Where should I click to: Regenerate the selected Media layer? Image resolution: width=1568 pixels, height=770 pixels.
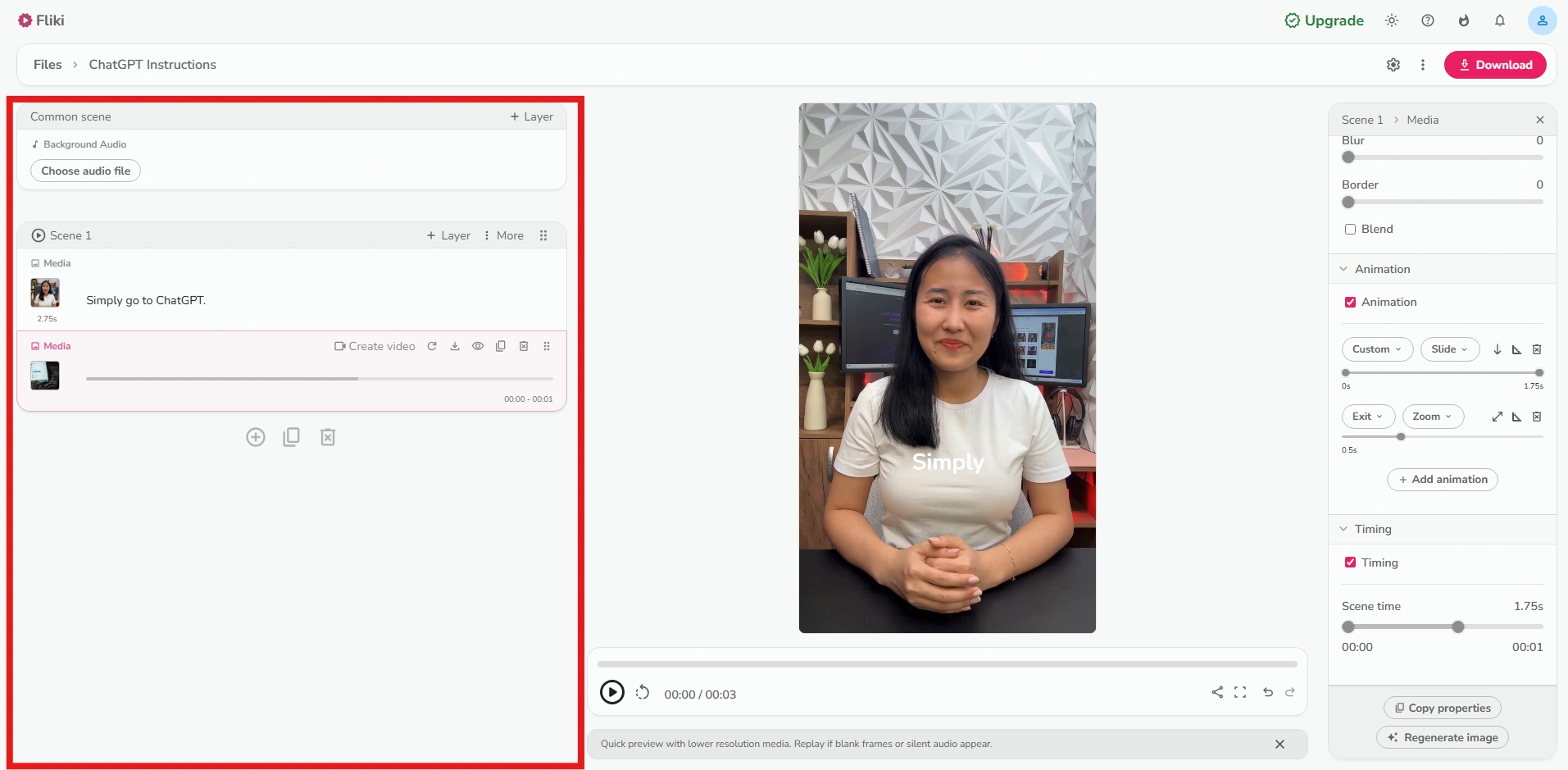[432, 346]
